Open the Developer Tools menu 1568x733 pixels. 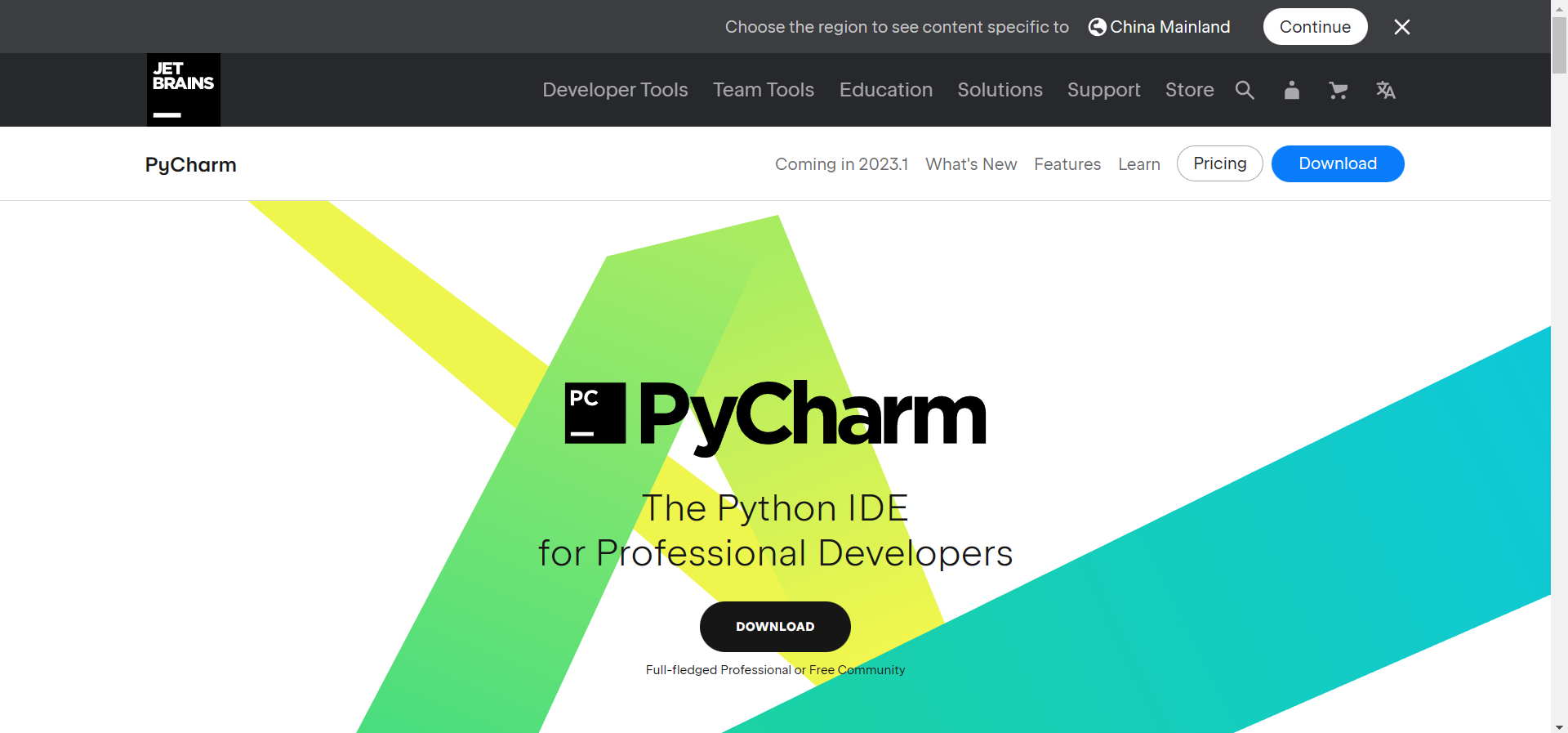pos(615,90)
